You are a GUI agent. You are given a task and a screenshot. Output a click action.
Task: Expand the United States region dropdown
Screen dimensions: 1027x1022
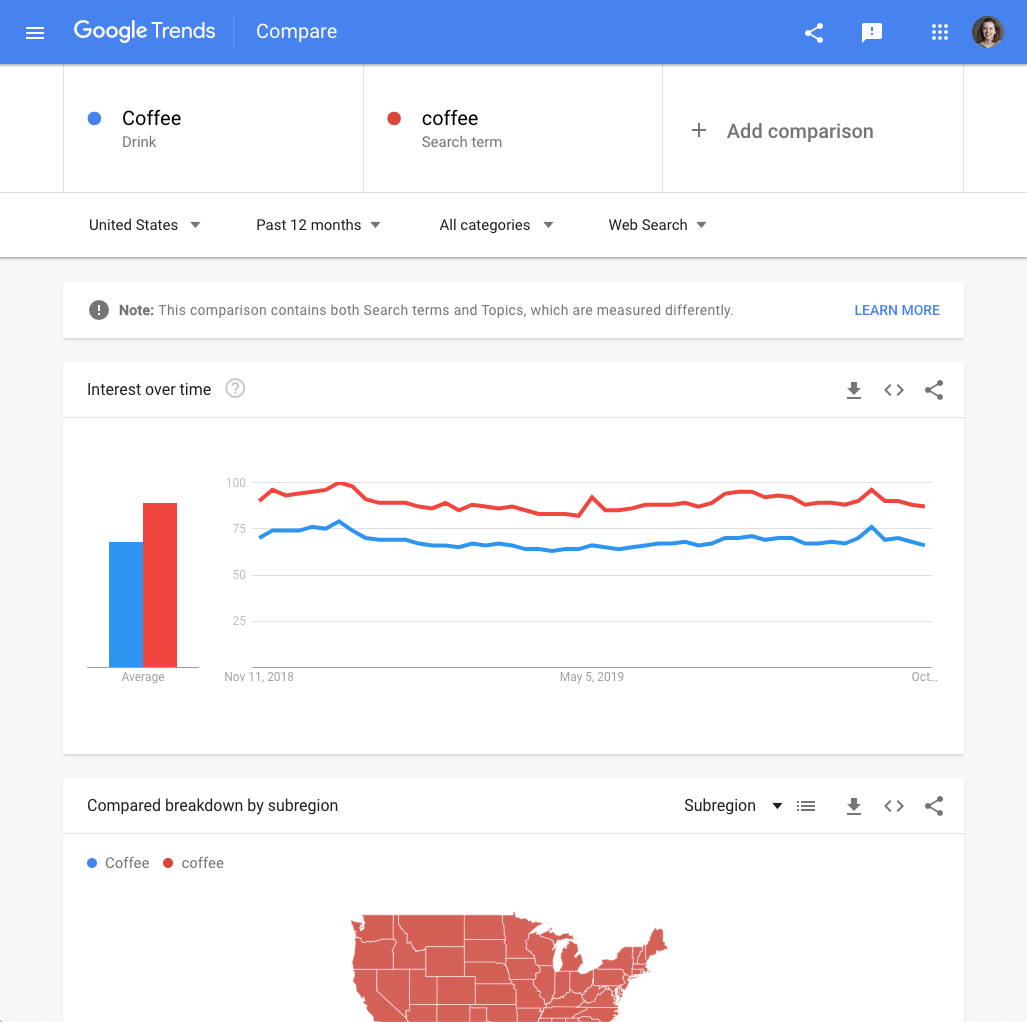(145, 225)
